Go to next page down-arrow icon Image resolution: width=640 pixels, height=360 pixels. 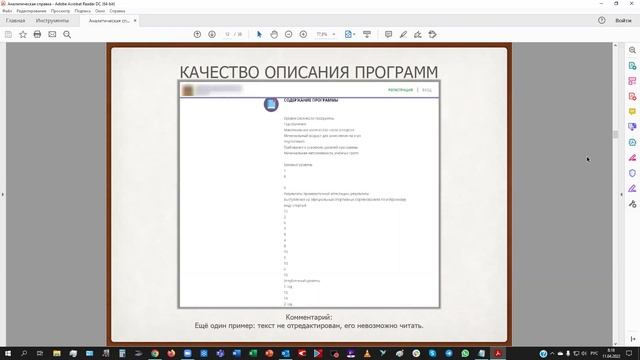(212, 35)
